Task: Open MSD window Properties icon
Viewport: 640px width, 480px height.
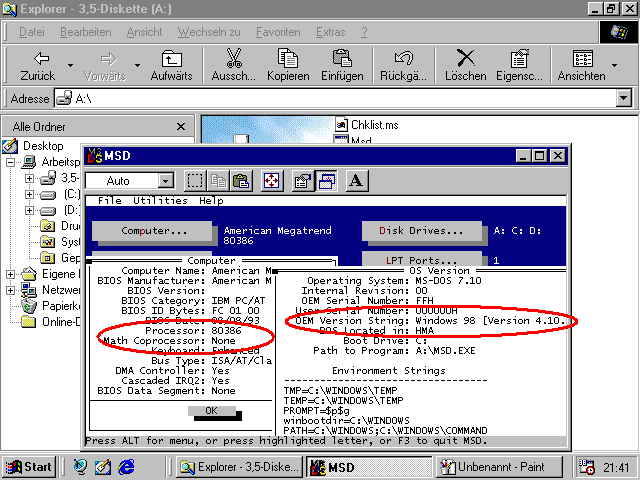Action: (302, 181)
